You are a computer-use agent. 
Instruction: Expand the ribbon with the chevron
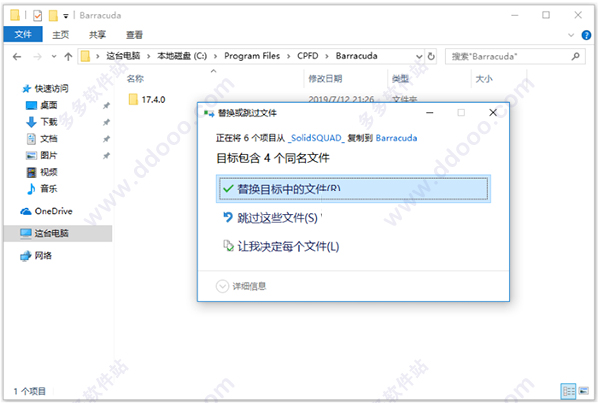click(x=571, y=35)
